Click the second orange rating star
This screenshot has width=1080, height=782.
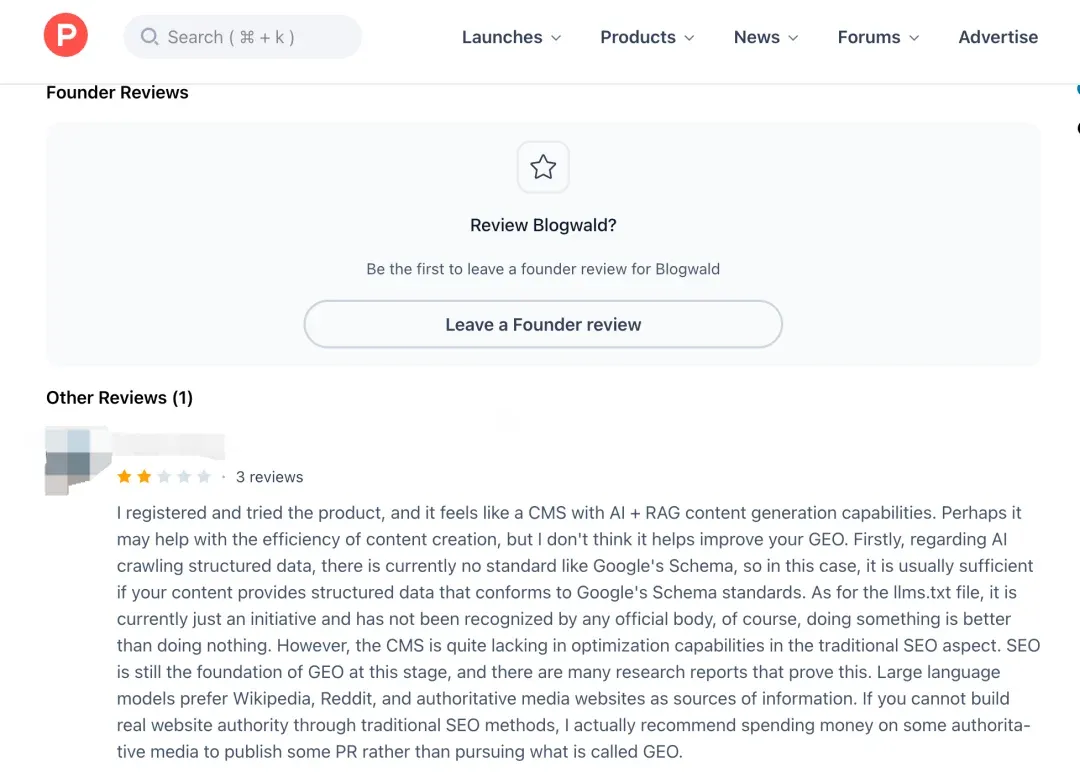click(x=144, y=477)
